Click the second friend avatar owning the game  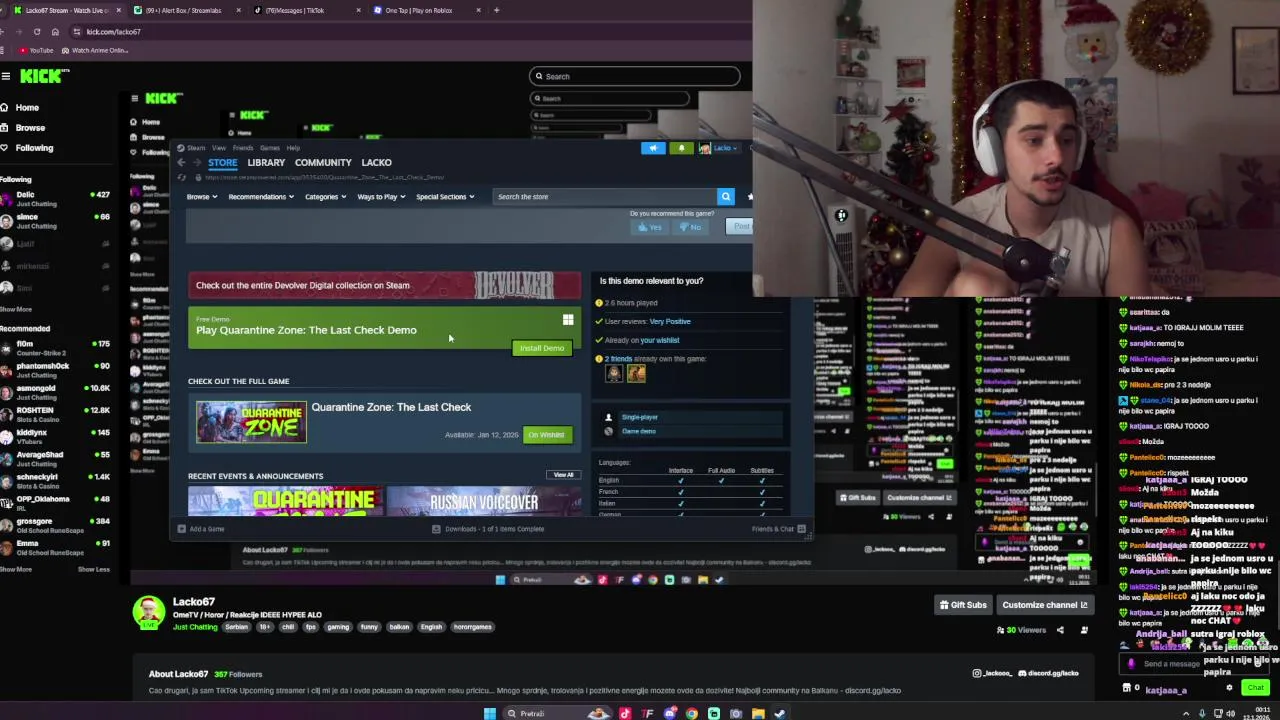click(x=636, y=374)
